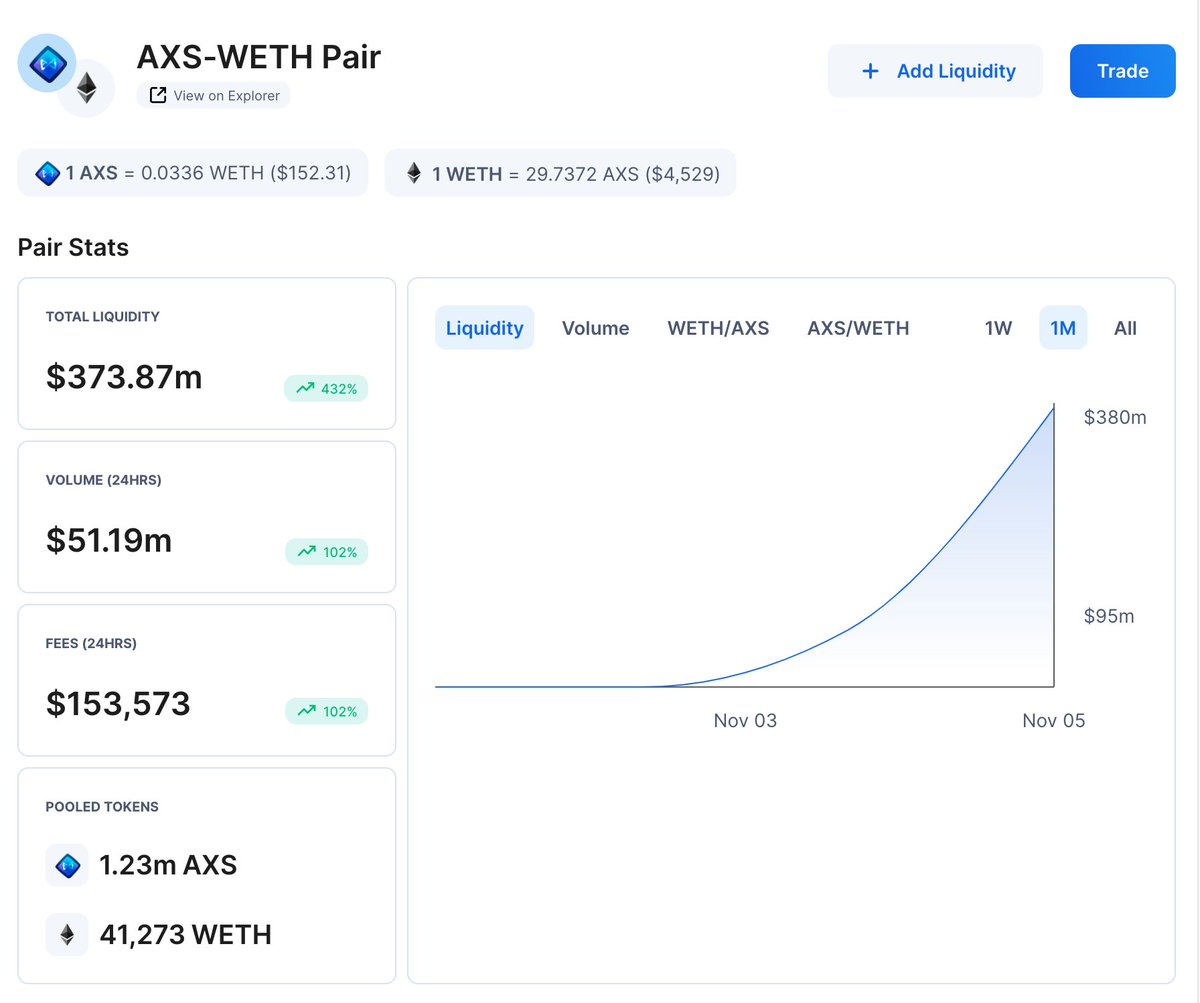Image resolution: width=1200 pixels, height=1003 pixels.
Task: Click the VOLUME (24HRS) label
Action: 104,480
